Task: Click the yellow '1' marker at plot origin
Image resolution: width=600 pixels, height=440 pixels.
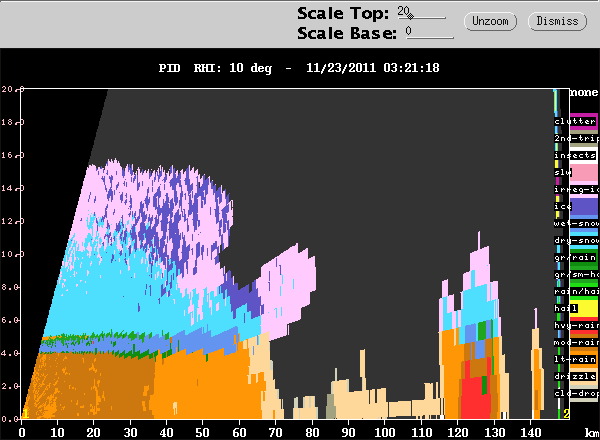Action: tap(25, 414)
